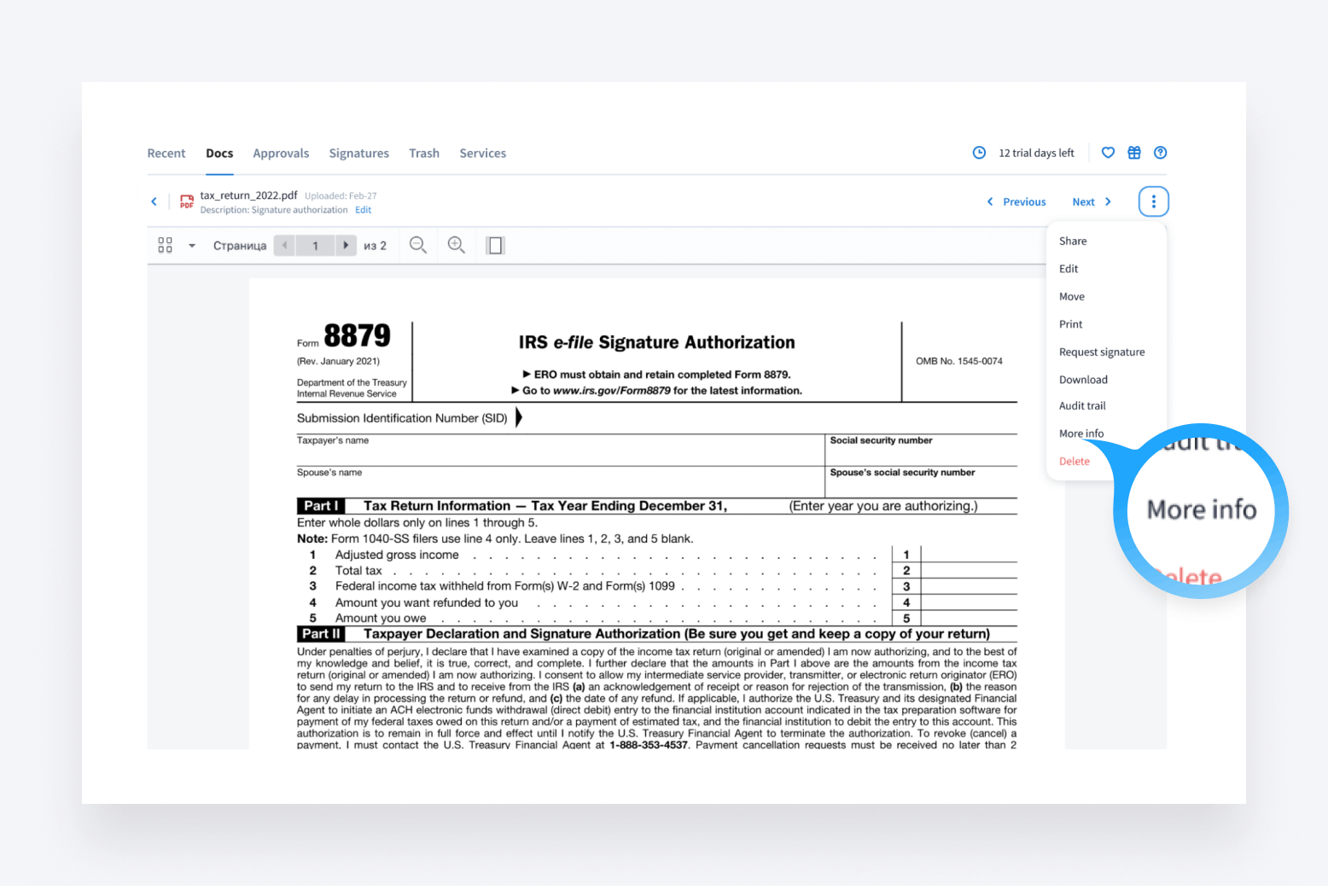1328x896 pixels.
Task: Go back using the left chevron arrow
Action: (154, 202)
